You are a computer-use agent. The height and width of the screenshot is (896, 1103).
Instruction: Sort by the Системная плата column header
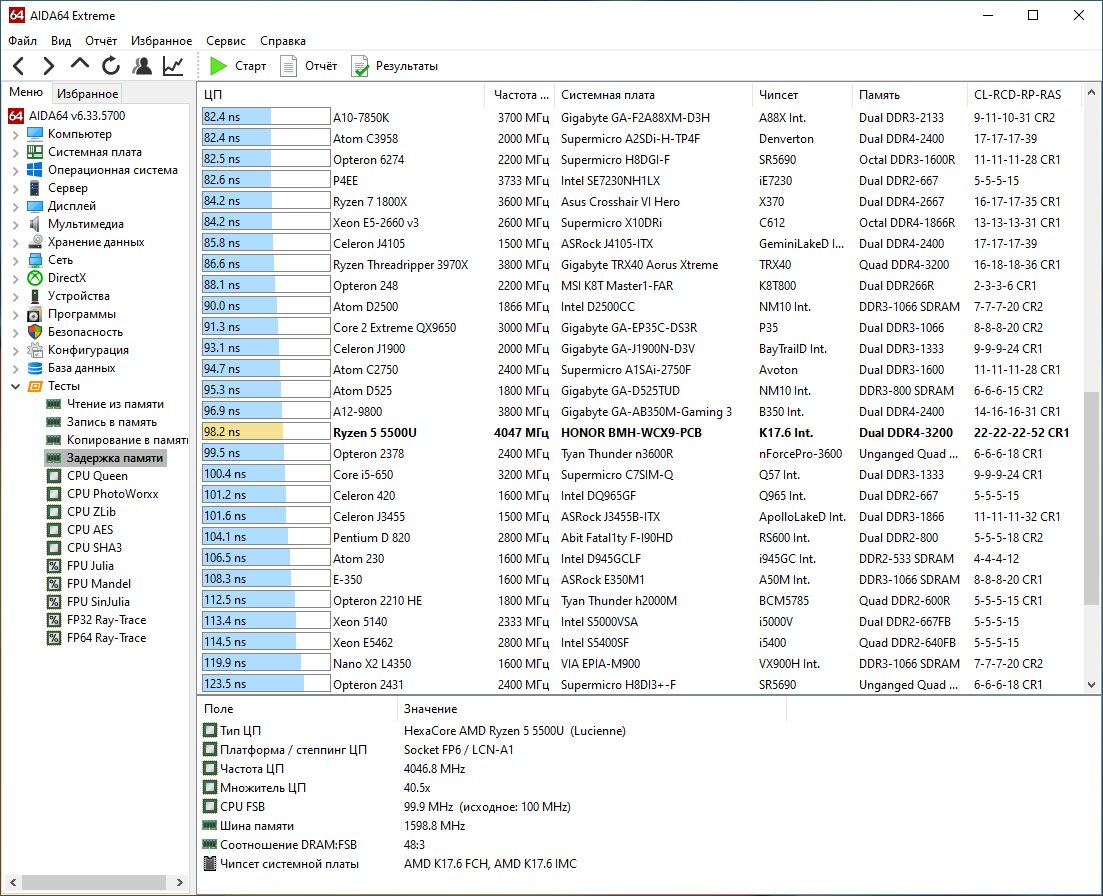(x=653, y=94)
